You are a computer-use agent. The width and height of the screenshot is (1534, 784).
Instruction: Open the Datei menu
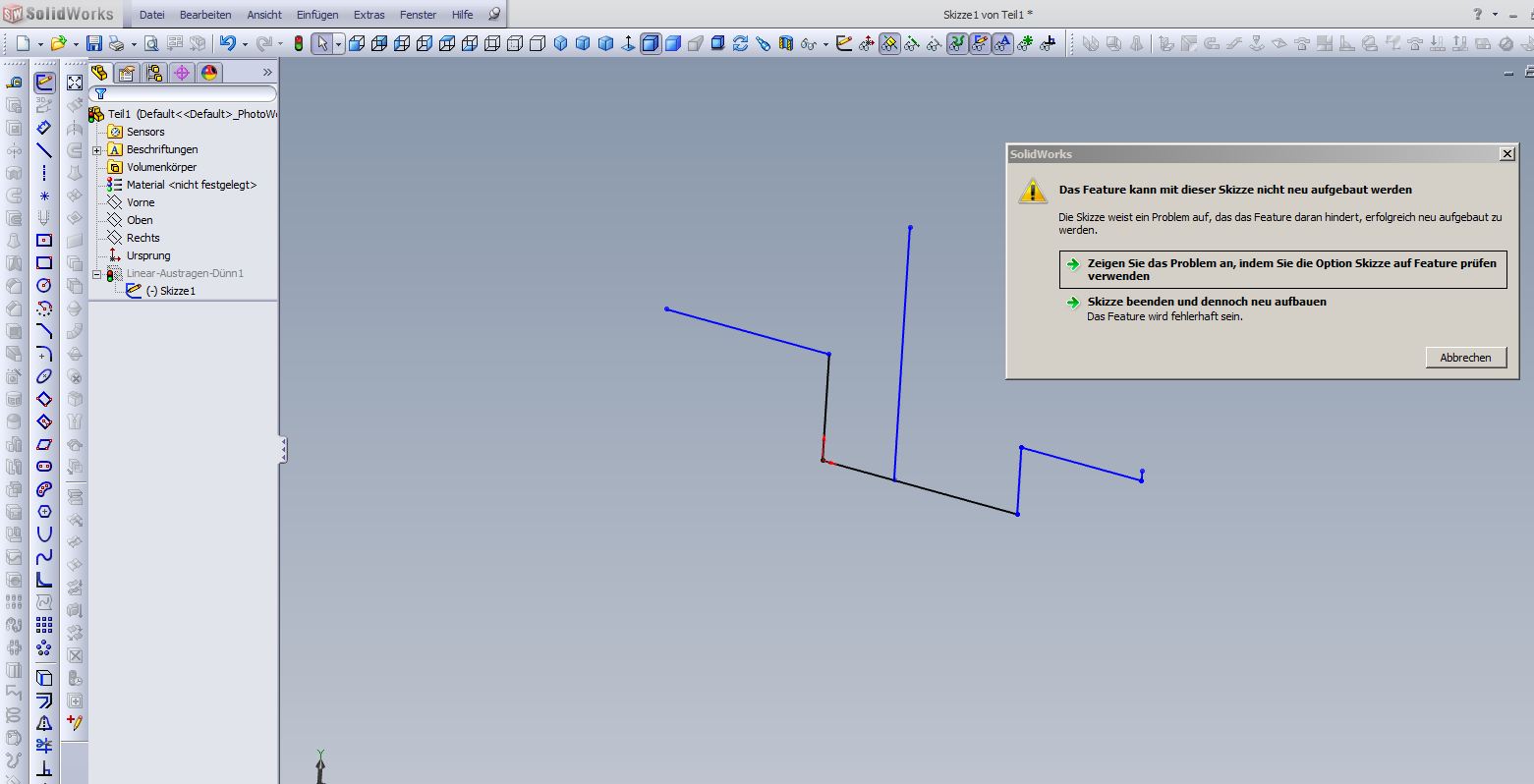tap(152, 15)
